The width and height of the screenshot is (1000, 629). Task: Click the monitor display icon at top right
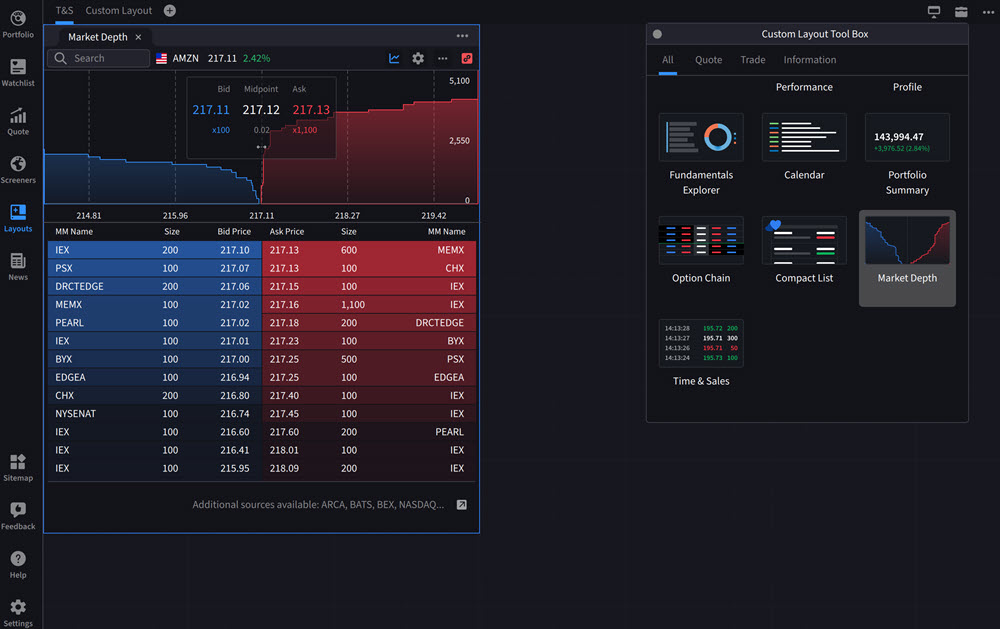coord(934,12)
